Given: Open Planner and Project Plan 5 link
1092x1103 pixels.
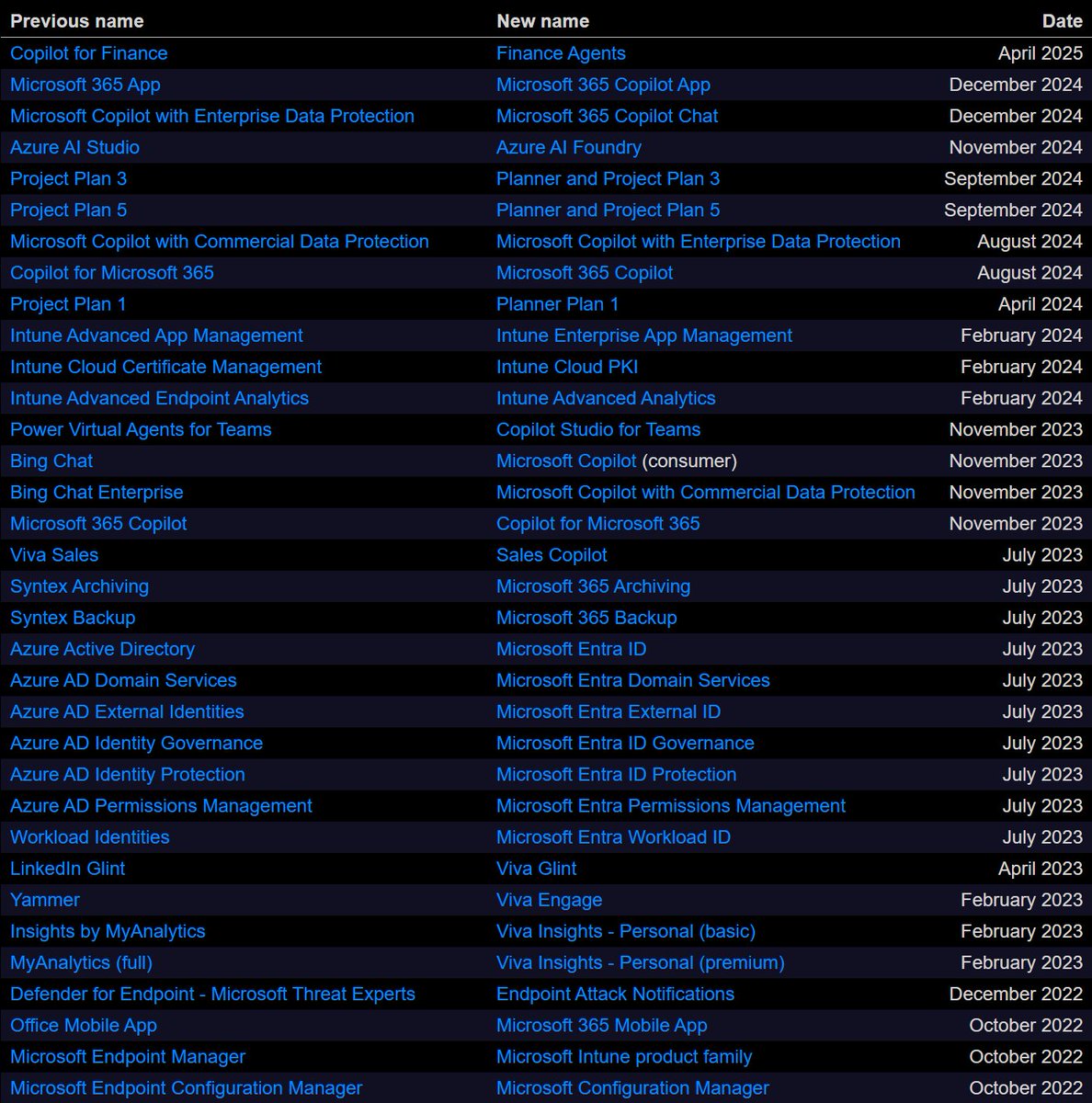Looking at the screenshot, I should (608, 210).
